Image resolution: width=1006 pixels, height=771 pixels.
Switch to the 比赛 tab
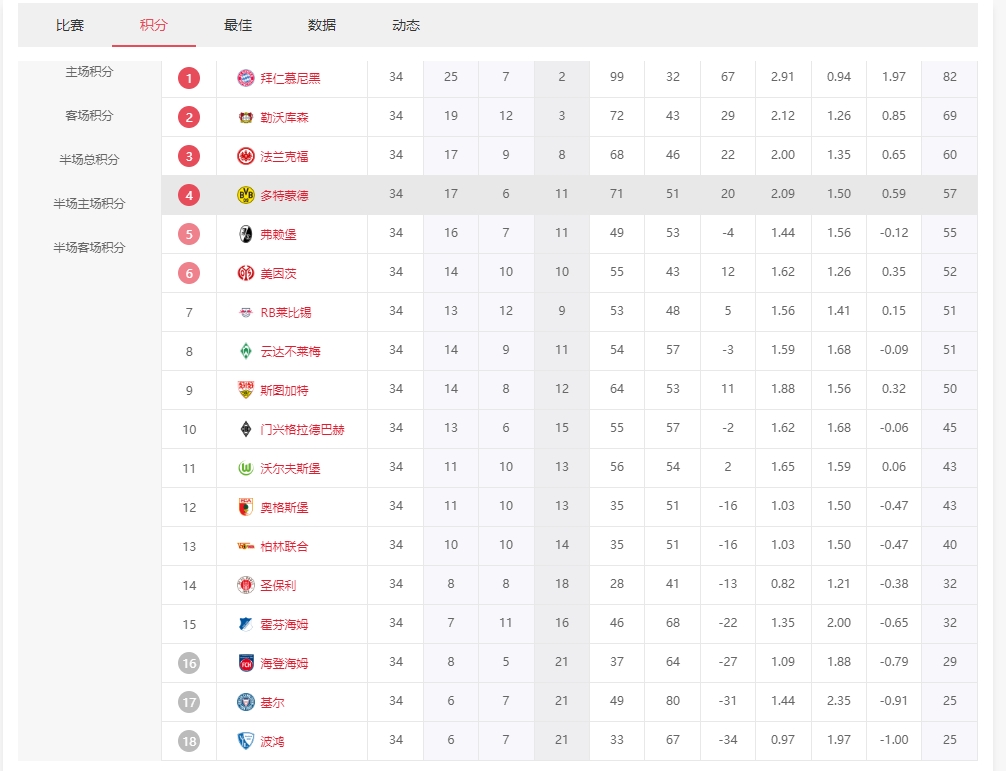(x=70, y=25)
